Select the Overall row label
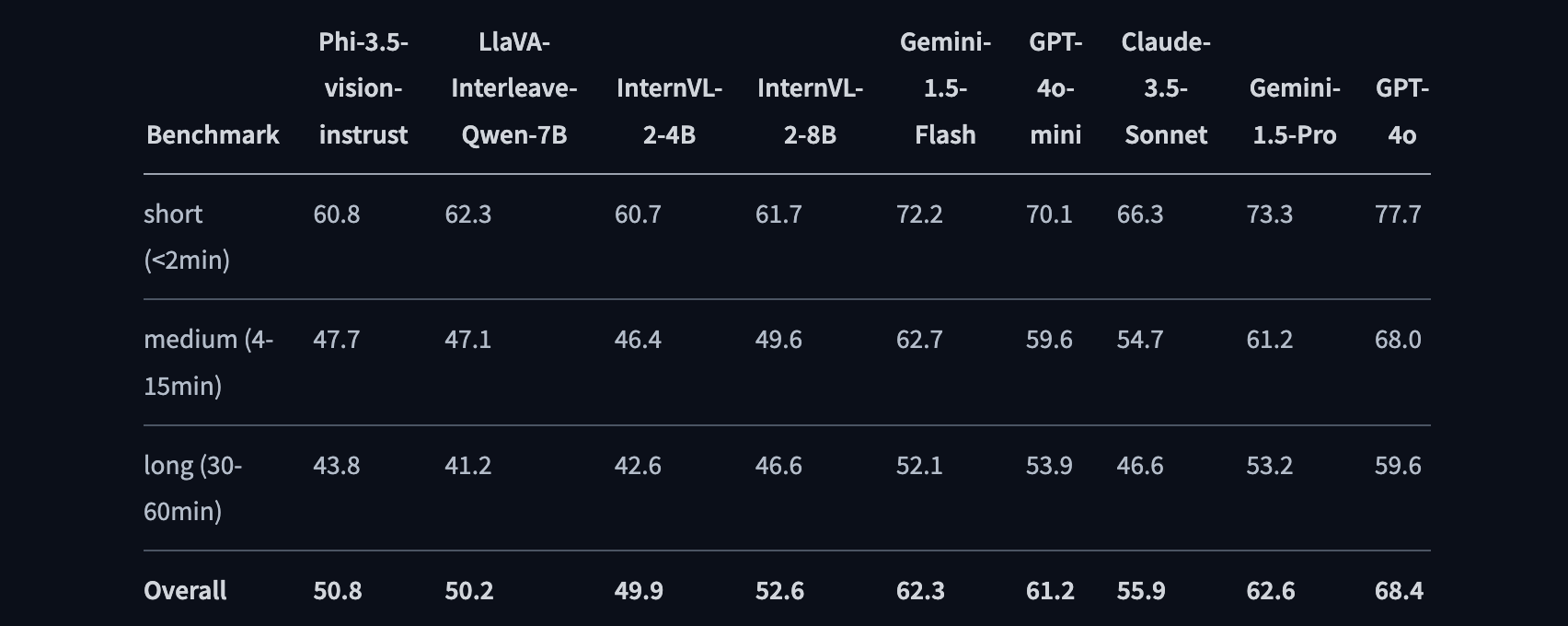 coord(185,590)
